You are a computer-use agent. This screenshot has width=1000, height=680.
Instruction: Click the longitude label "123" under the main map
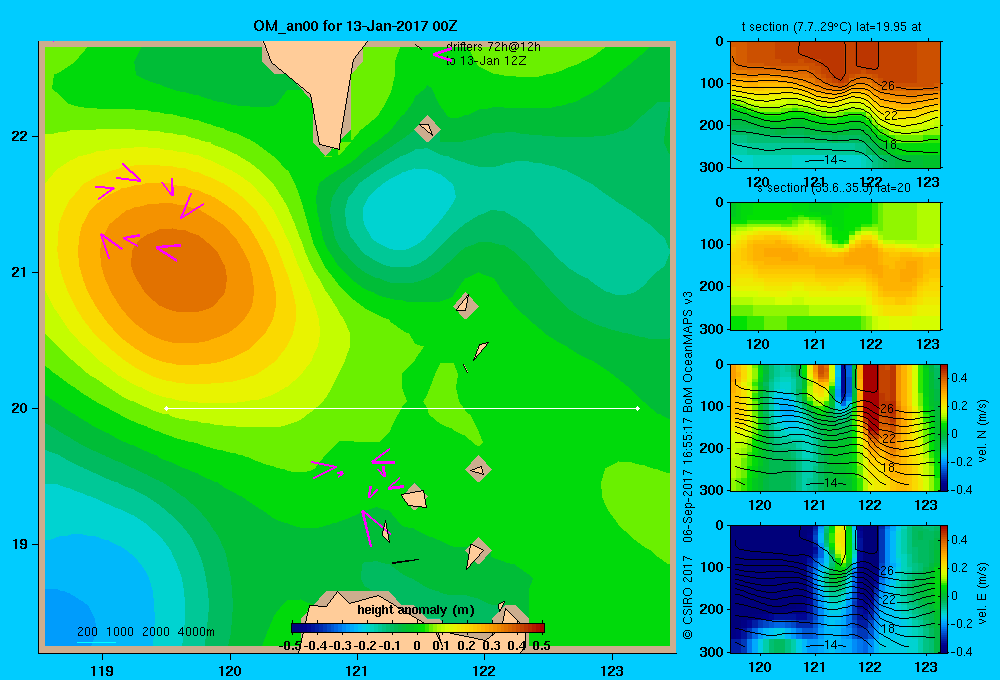pyautogui.click(x=612, y=670)
